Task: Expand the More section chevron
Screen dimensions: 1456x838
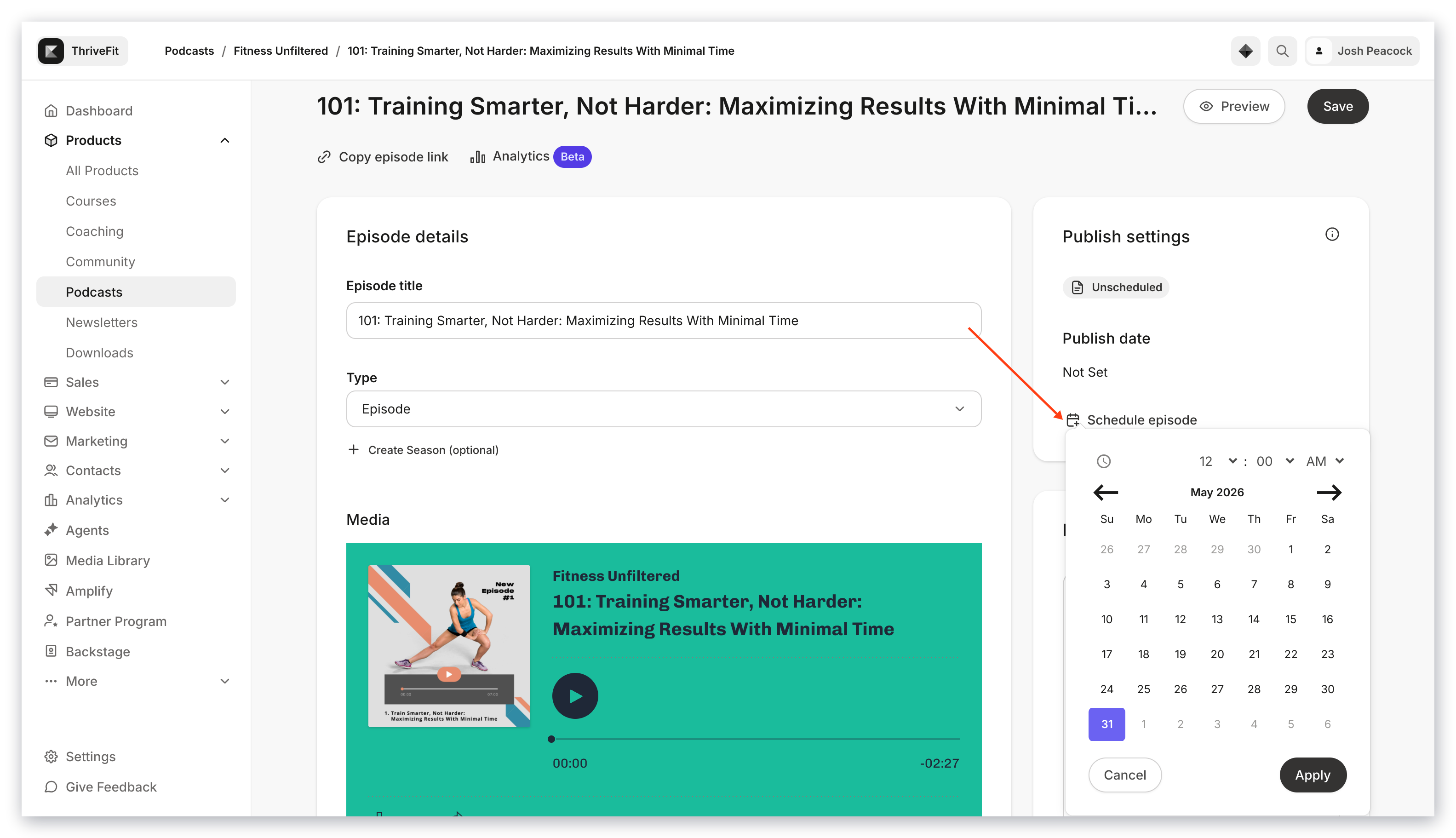Action: tap(224, 681)
